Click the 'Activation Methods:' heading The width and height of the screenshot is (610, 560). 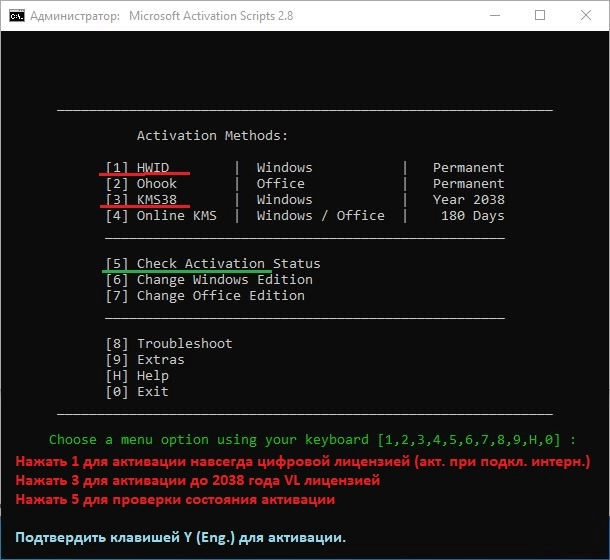(212, 136)
